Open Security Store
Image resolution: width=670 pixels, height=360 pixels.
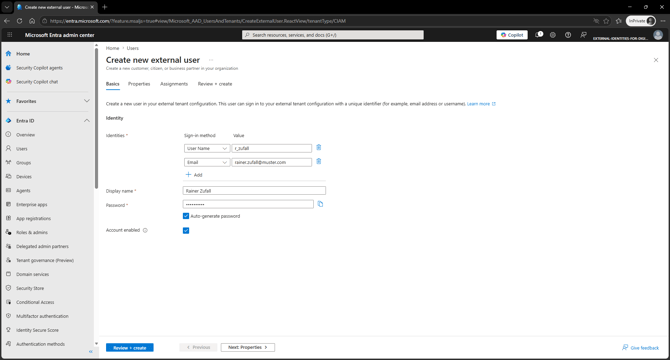(30, 288)
